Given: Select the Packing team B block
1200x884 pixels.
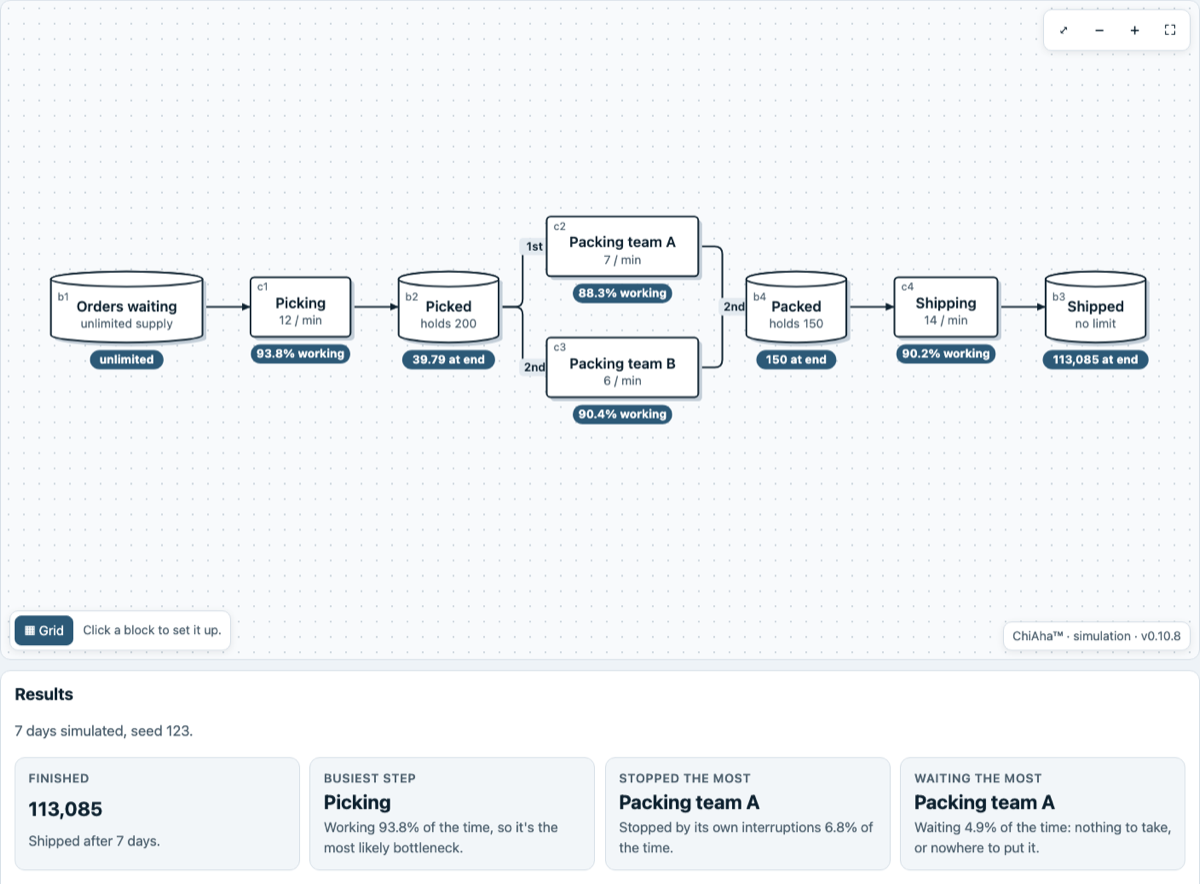Looking at the screenshot, I should [622, 368].
